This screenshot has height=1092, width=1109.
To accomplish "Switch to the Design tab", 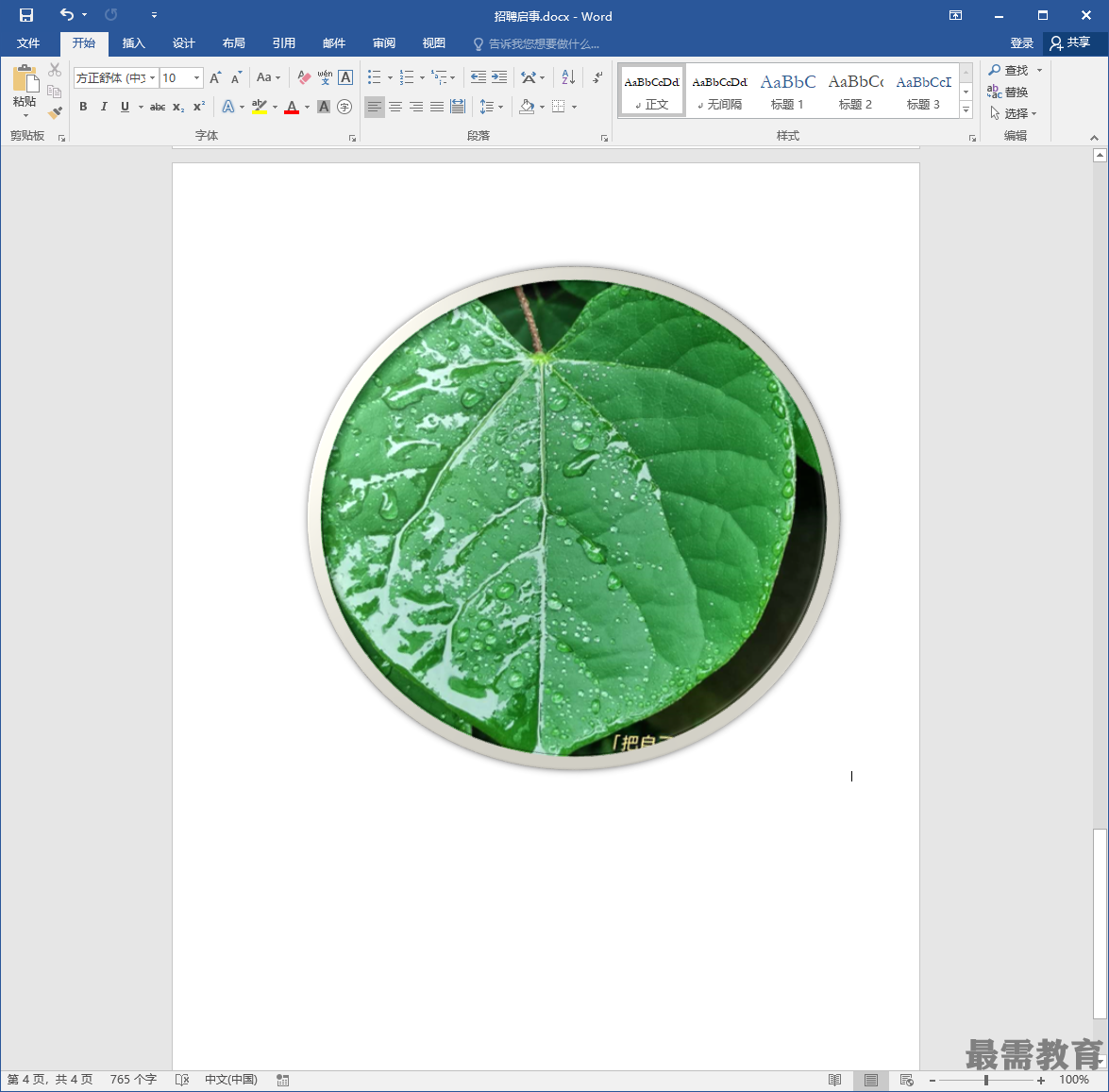I will (184, 43).
